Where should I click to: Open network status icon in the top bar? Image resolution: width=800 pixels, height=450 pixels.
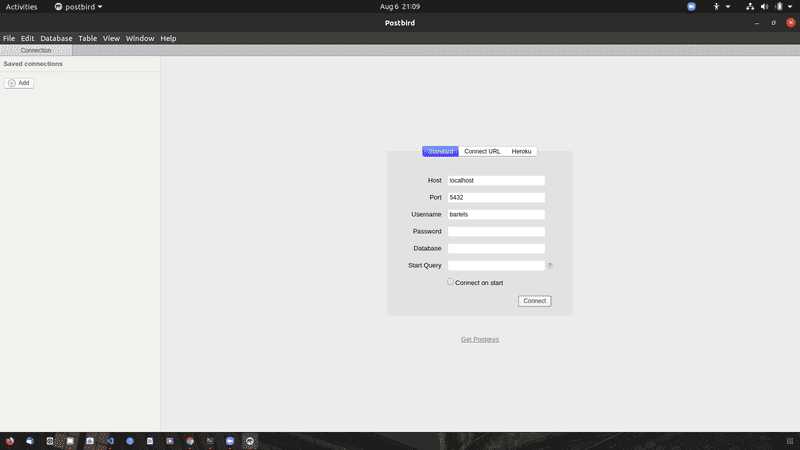pyautogui.click(x=750, y=7)
